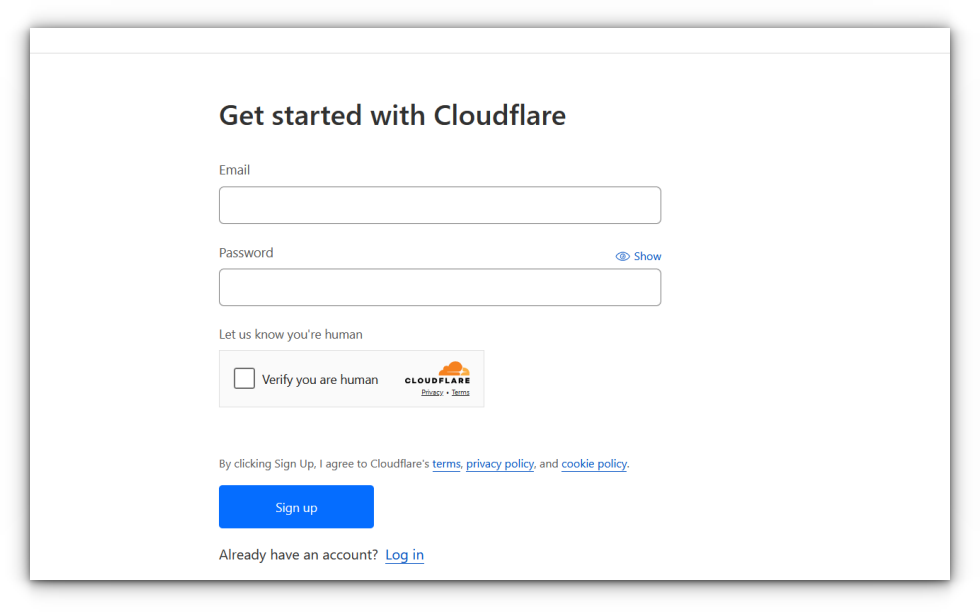Open the Terms link under the Cloudflare logo

(460, 393)
